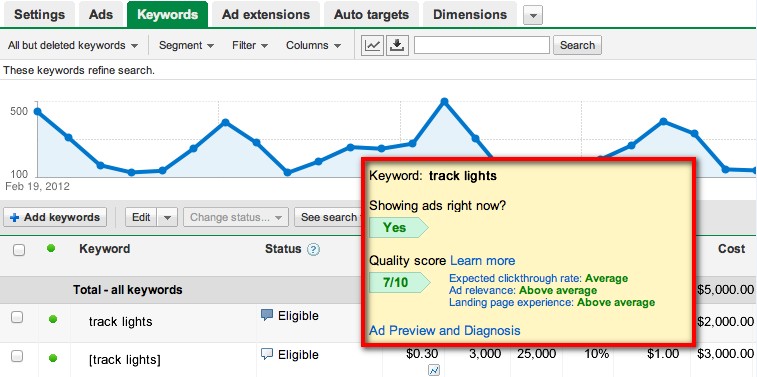757x377 pixels.
Task: Click the 25,000 impressions value
Action: click(536, 354)
